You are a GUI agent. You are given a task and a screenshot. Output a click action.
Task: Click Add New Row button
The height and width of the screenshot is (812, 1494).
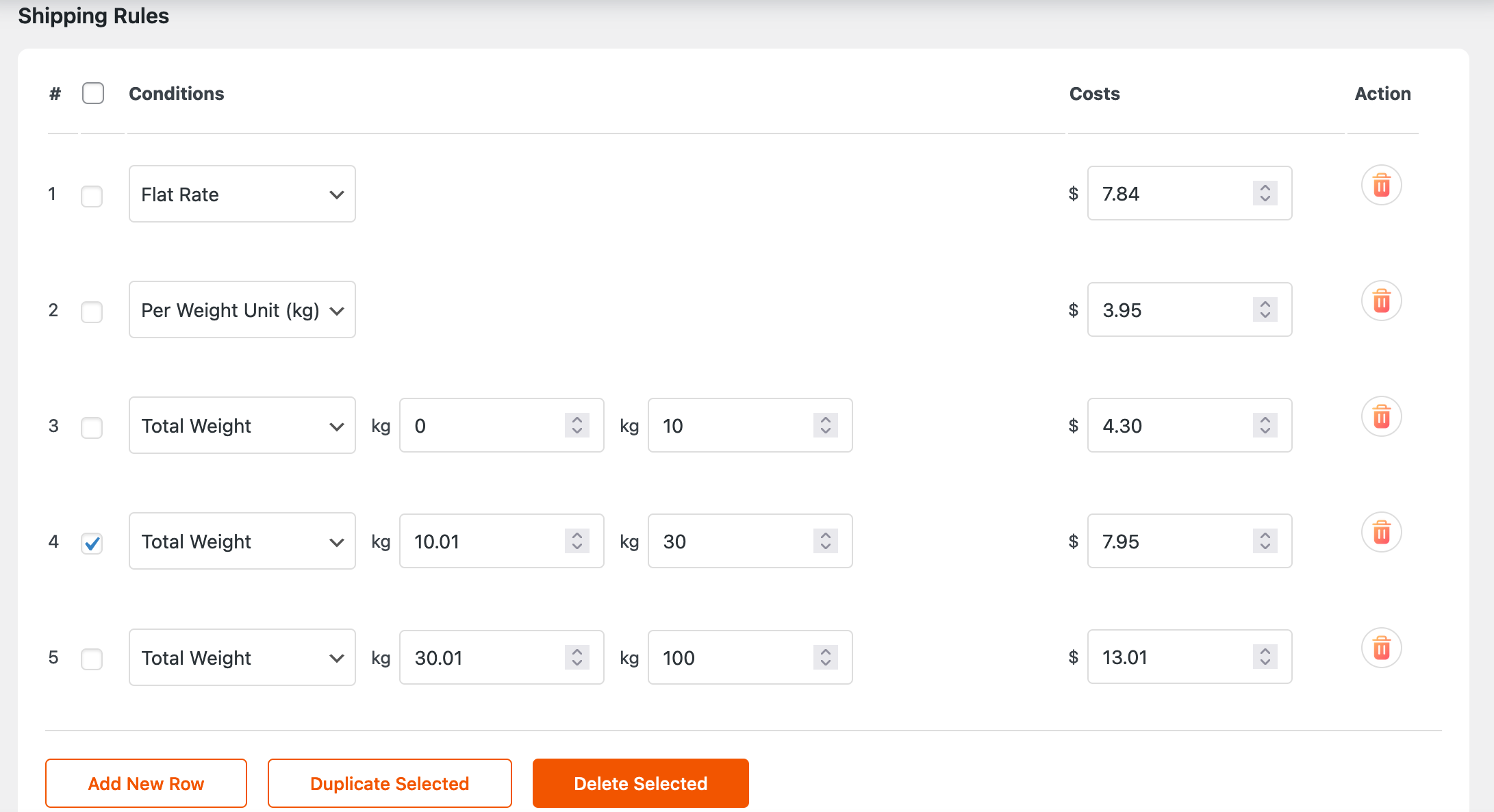pyautogui.click(x=146, y=783)
